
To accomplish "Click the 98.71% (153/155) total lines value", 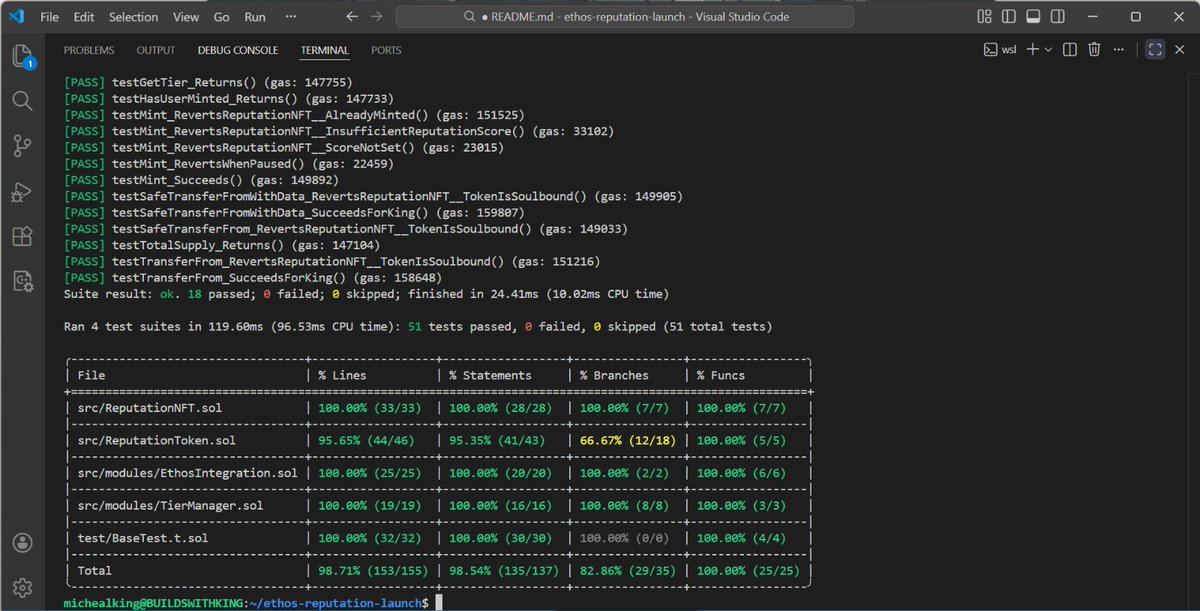I will point(371,570).
